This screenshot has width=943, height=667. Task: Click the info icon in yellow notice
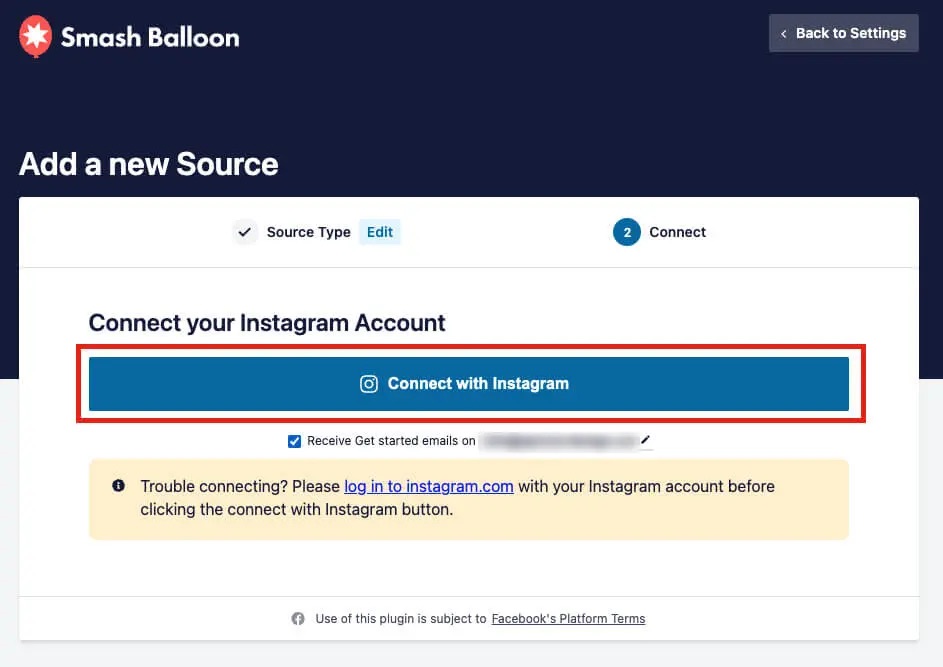(x=118, y=485)
